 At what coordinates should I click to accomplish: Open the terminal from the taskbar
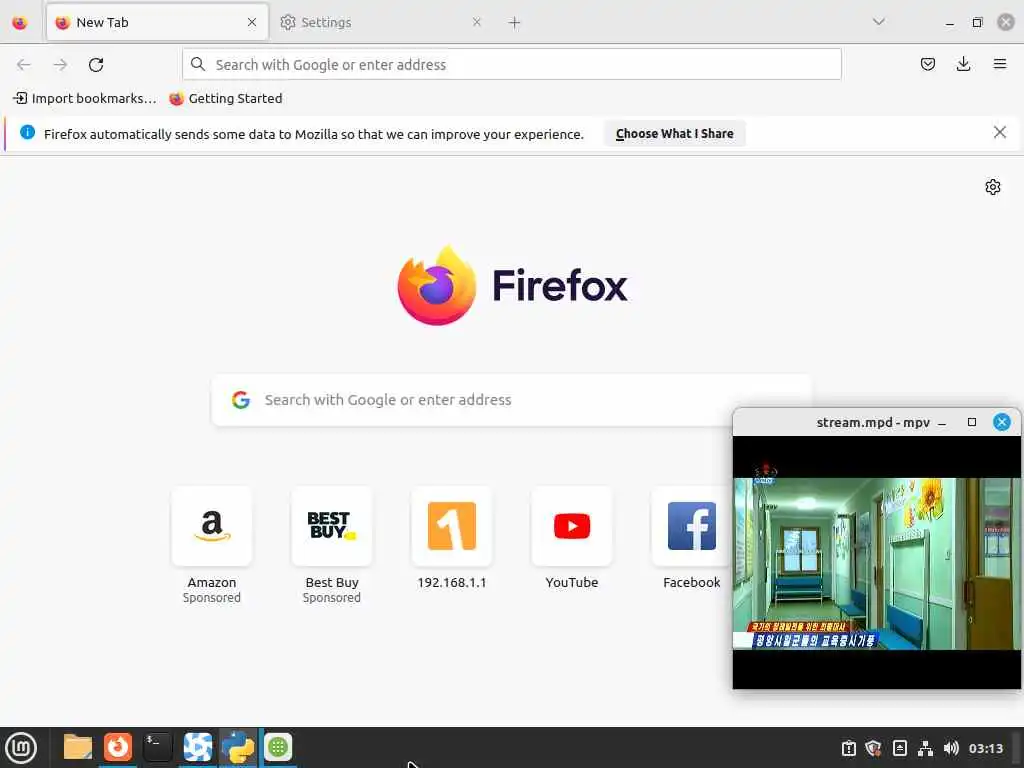coord(158,747)
